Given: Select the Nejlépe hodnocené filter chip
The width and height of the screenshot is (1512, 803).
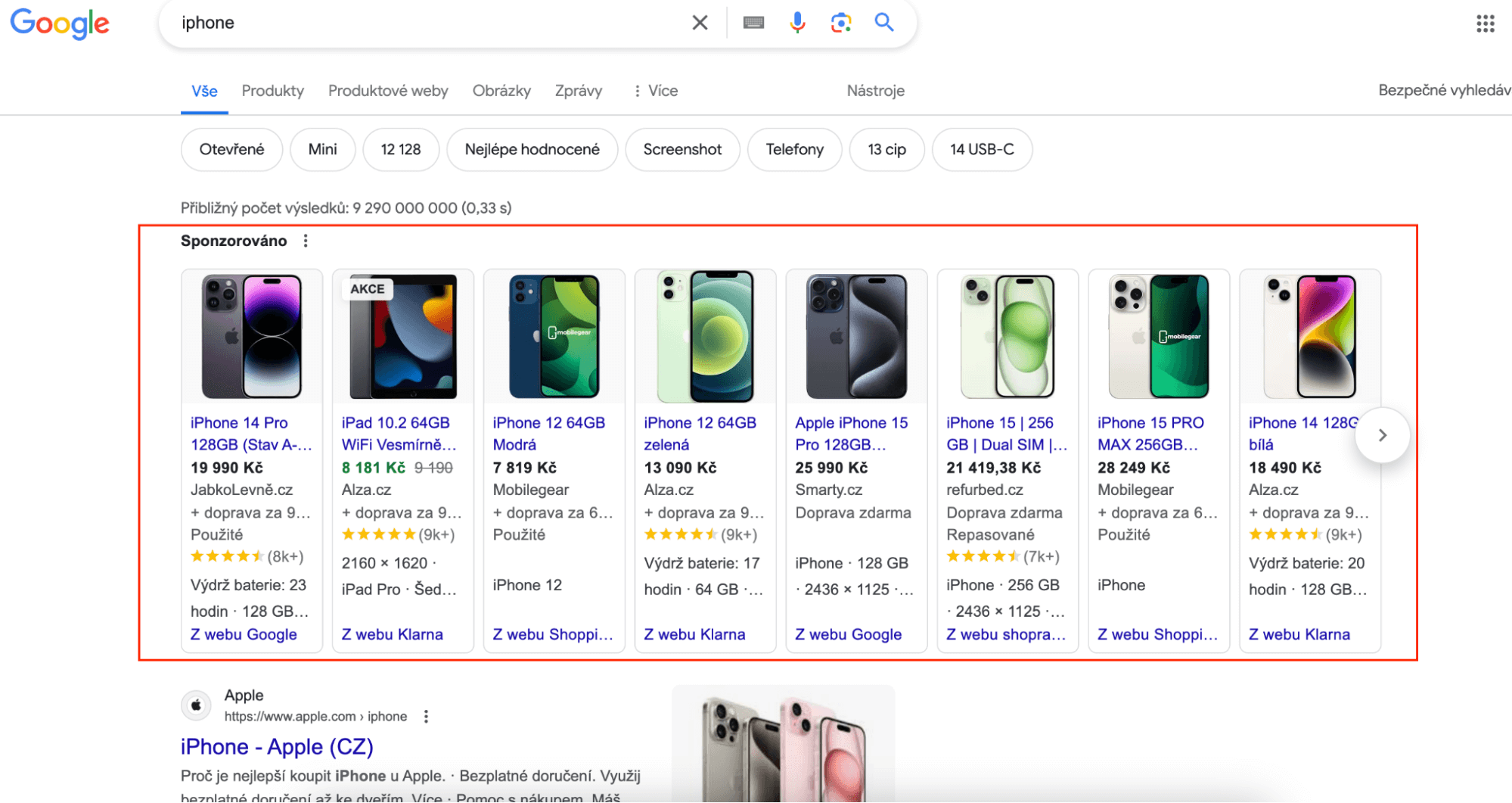Looking at the screenshot, I should point(532,149).
